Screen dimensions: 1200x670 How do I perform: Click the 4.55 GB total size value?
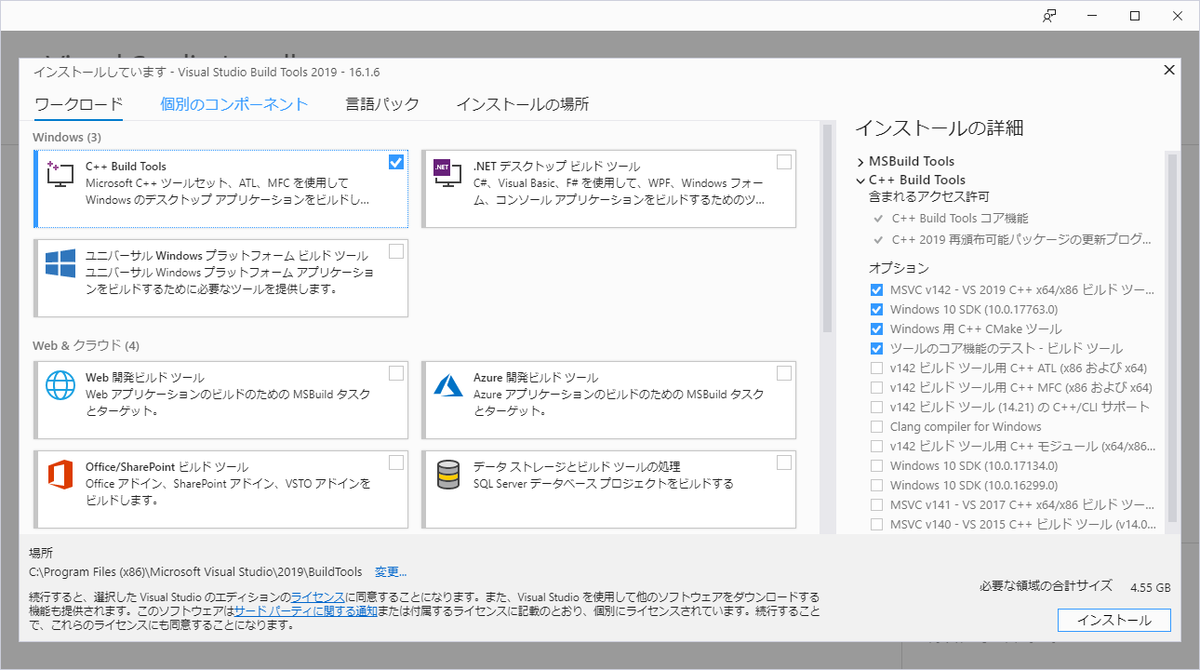pyautogui.click(x=1150, y=587)
